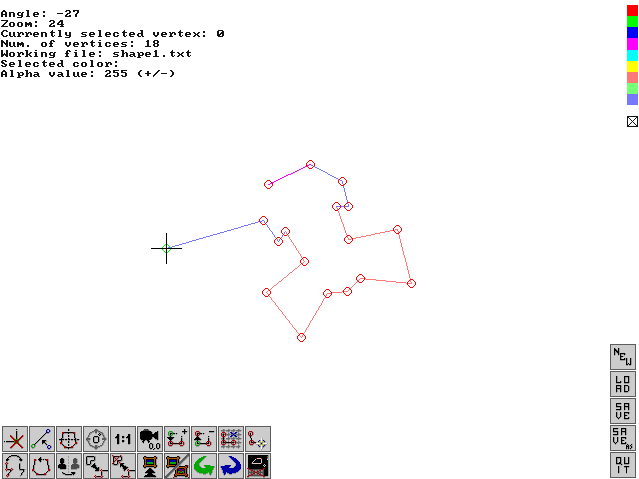This screenshot has height=479, width=639.
Task: Toggle the crossed box below color palette
Action: click(632, 122)
